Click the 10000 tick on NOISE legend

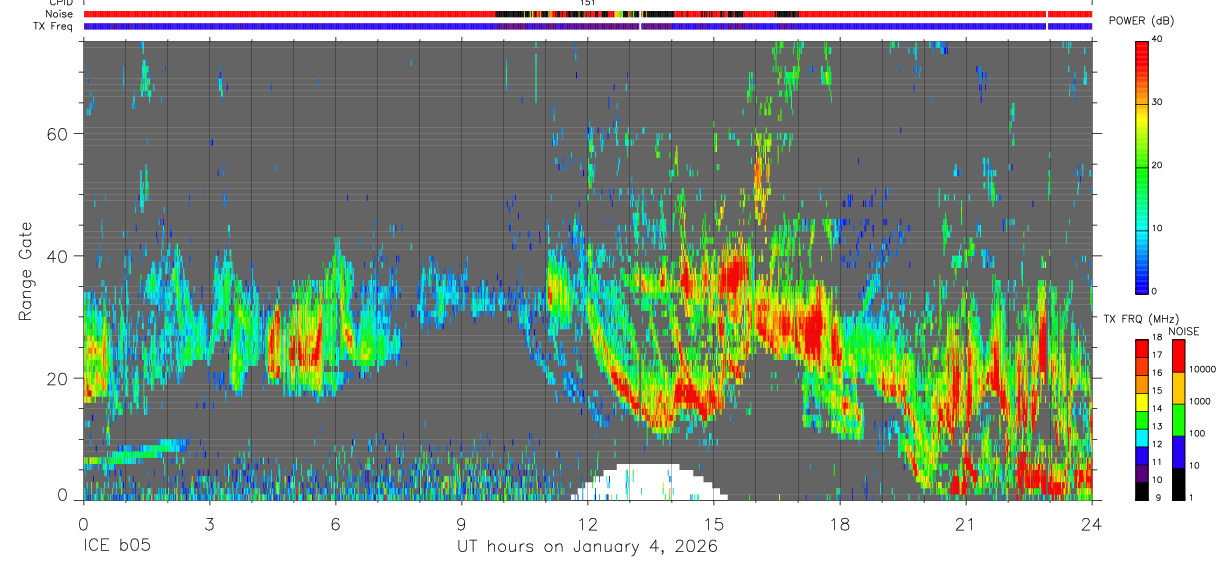tap(1203, 370)
